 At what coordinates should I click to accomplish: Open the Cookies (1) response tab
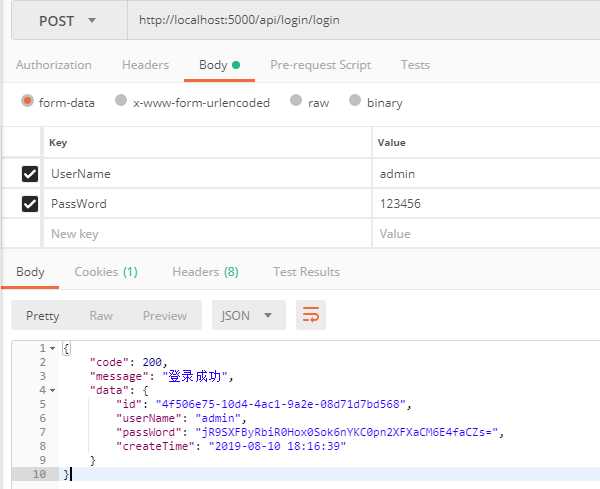click(x=106, y=272)
